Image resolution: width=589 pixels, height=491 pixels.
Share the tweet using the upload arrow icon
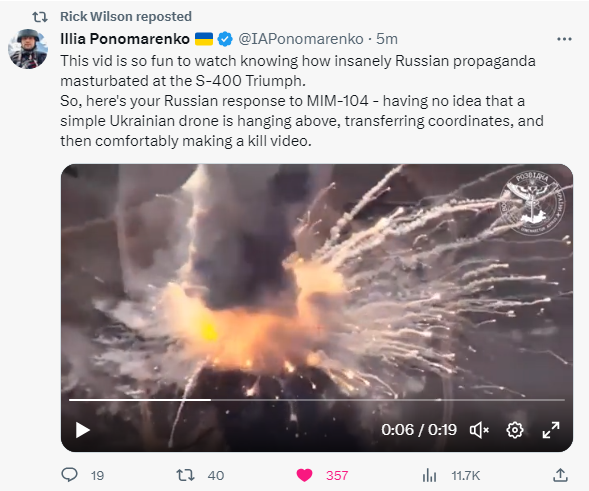[x=560, y=475]
